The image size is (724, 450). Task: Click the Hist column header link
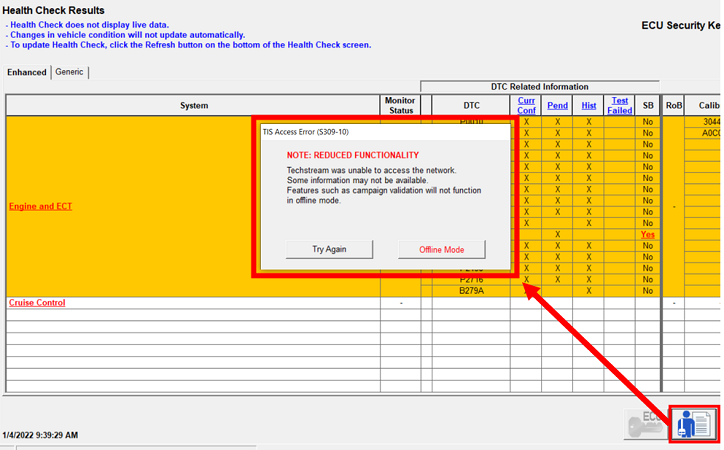pyautogui.click(x=589, y=105)
